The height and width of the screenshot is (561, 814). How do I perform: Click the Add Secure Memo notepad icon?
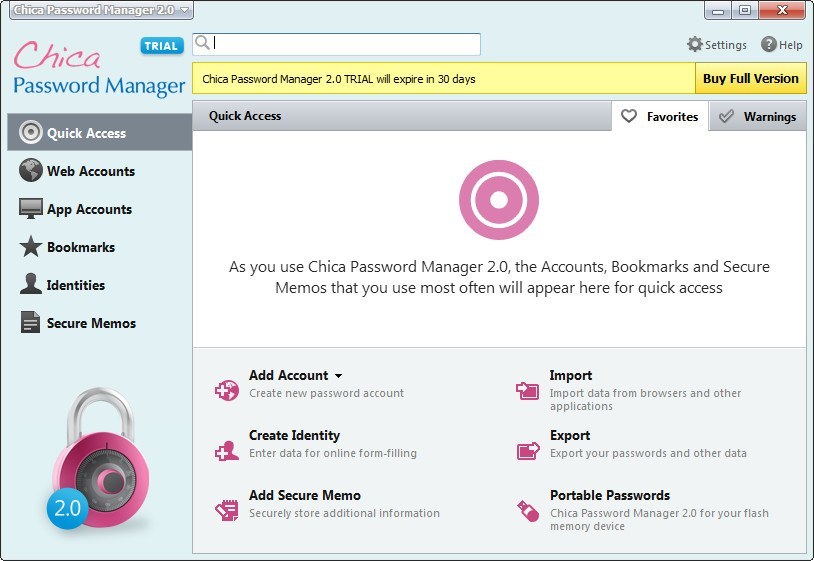tap(227, 510)
